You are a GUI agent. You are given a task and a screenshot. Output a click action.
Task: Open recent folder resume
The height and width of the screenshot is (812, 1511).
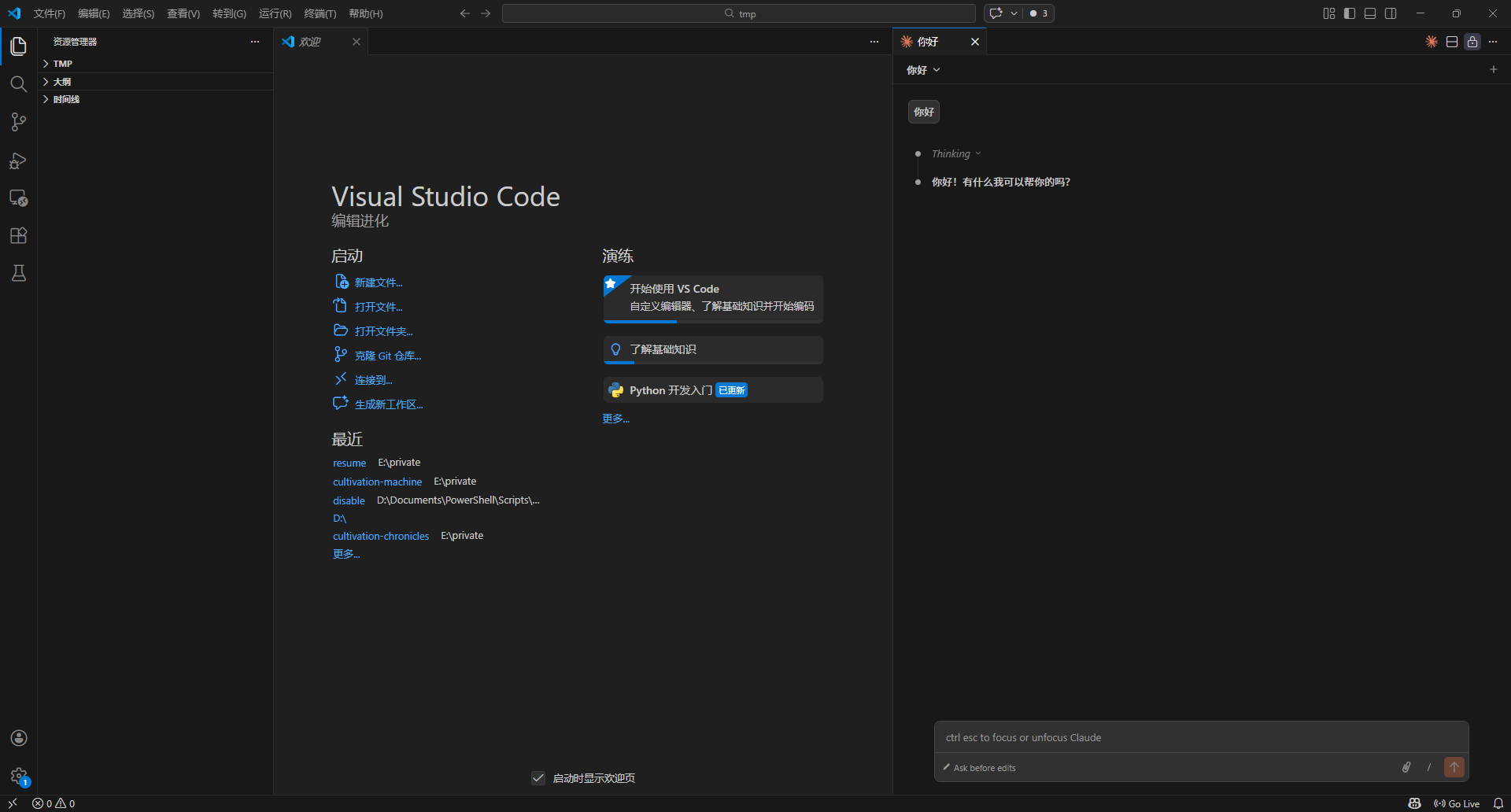click(x=349, y=463)
